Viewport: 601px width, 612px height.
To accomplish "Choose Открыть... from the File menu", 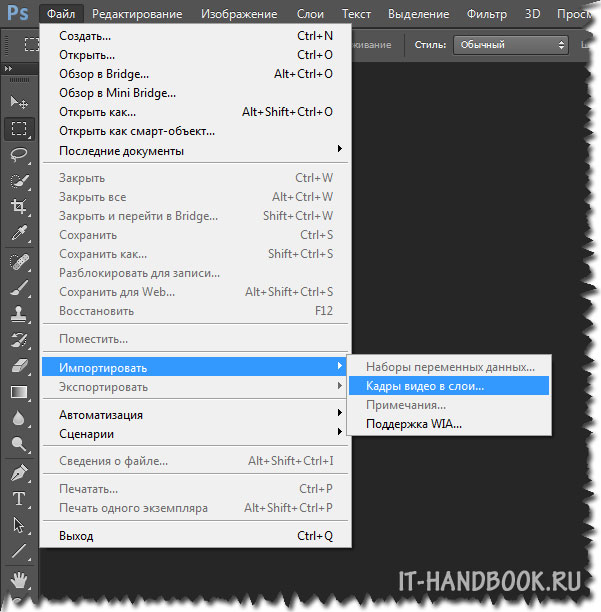I will tap(195, 55).
